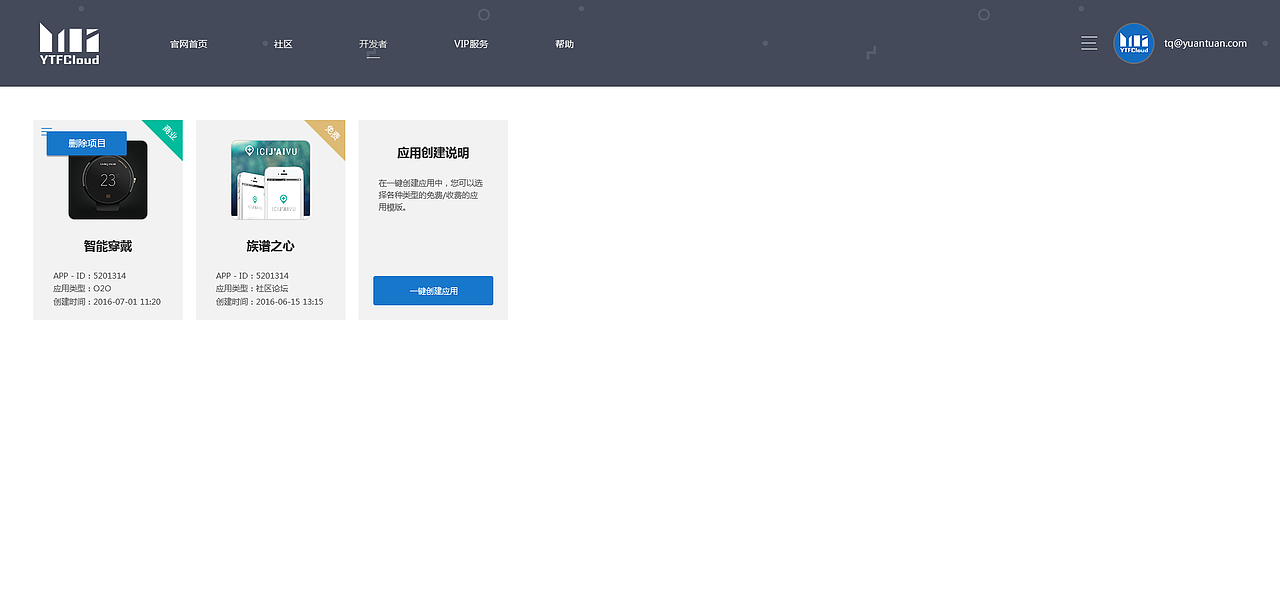Viewport: 1280px width, 600px height.
Task: Open the 官网首页 menu item
Action: coord(190,43)
